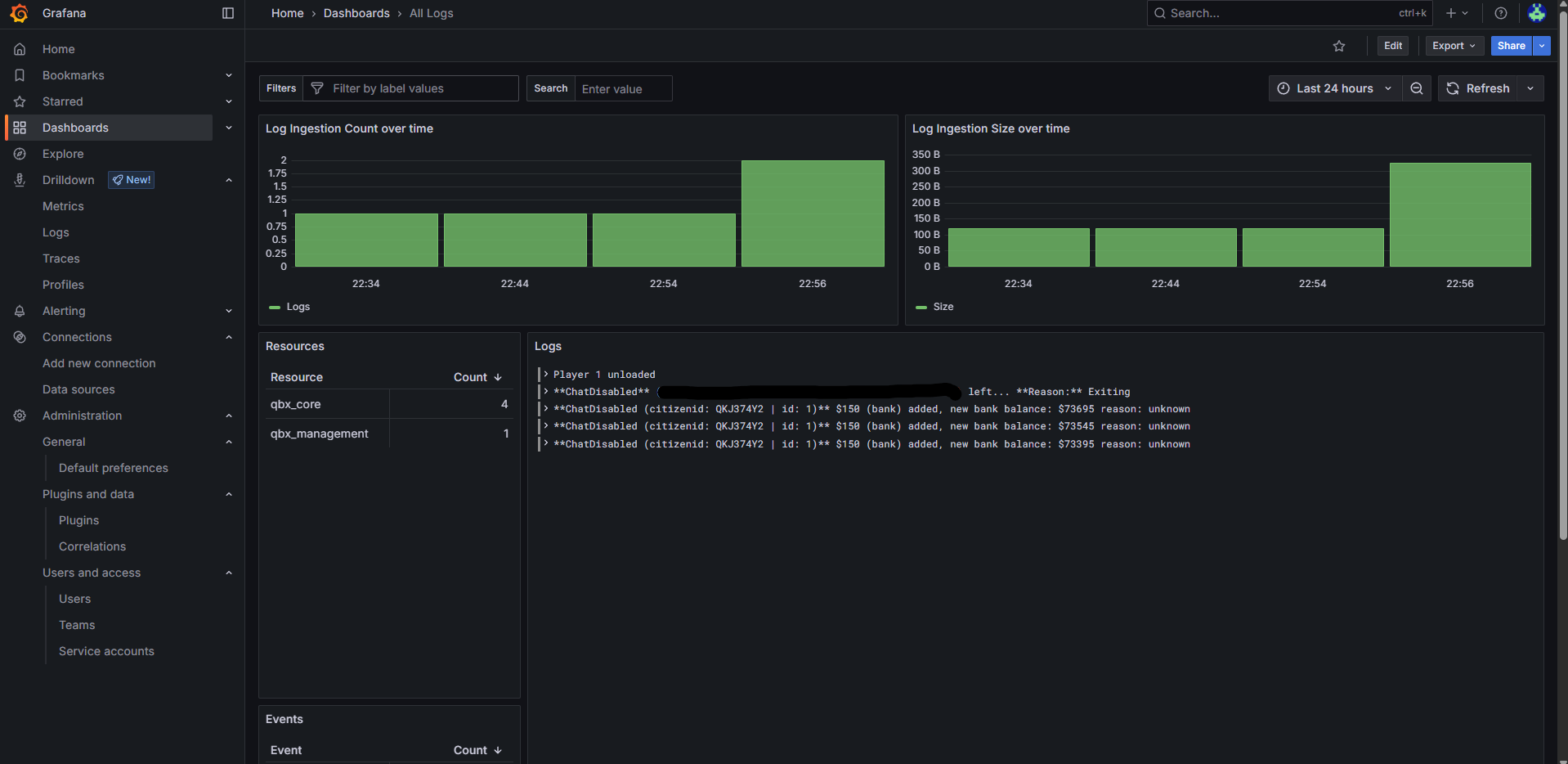Click the Refresh button

tap(1478, 88)
